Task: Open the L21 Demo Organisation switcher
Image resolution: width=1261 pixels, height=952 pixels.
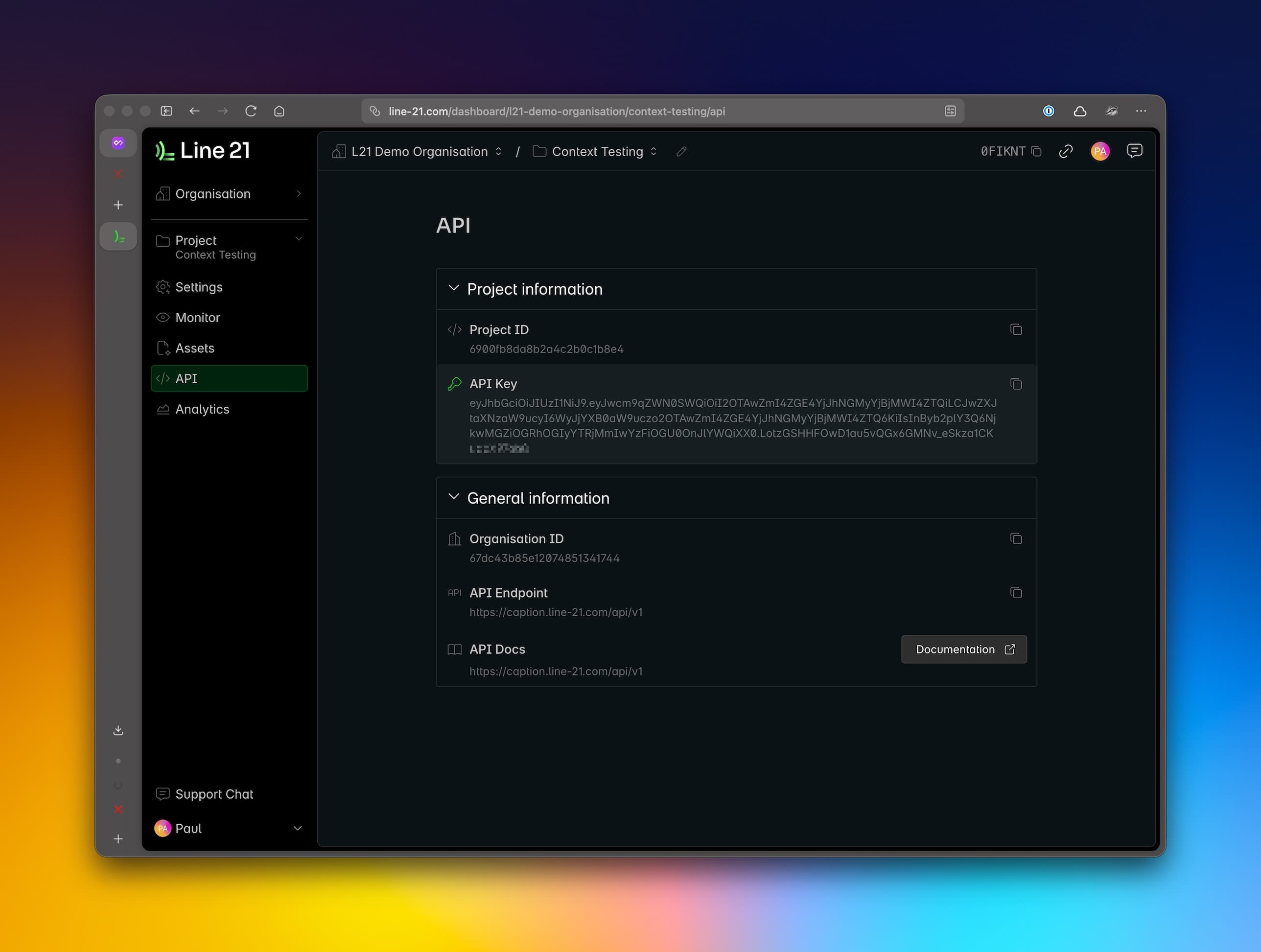Action: [498, 151]
